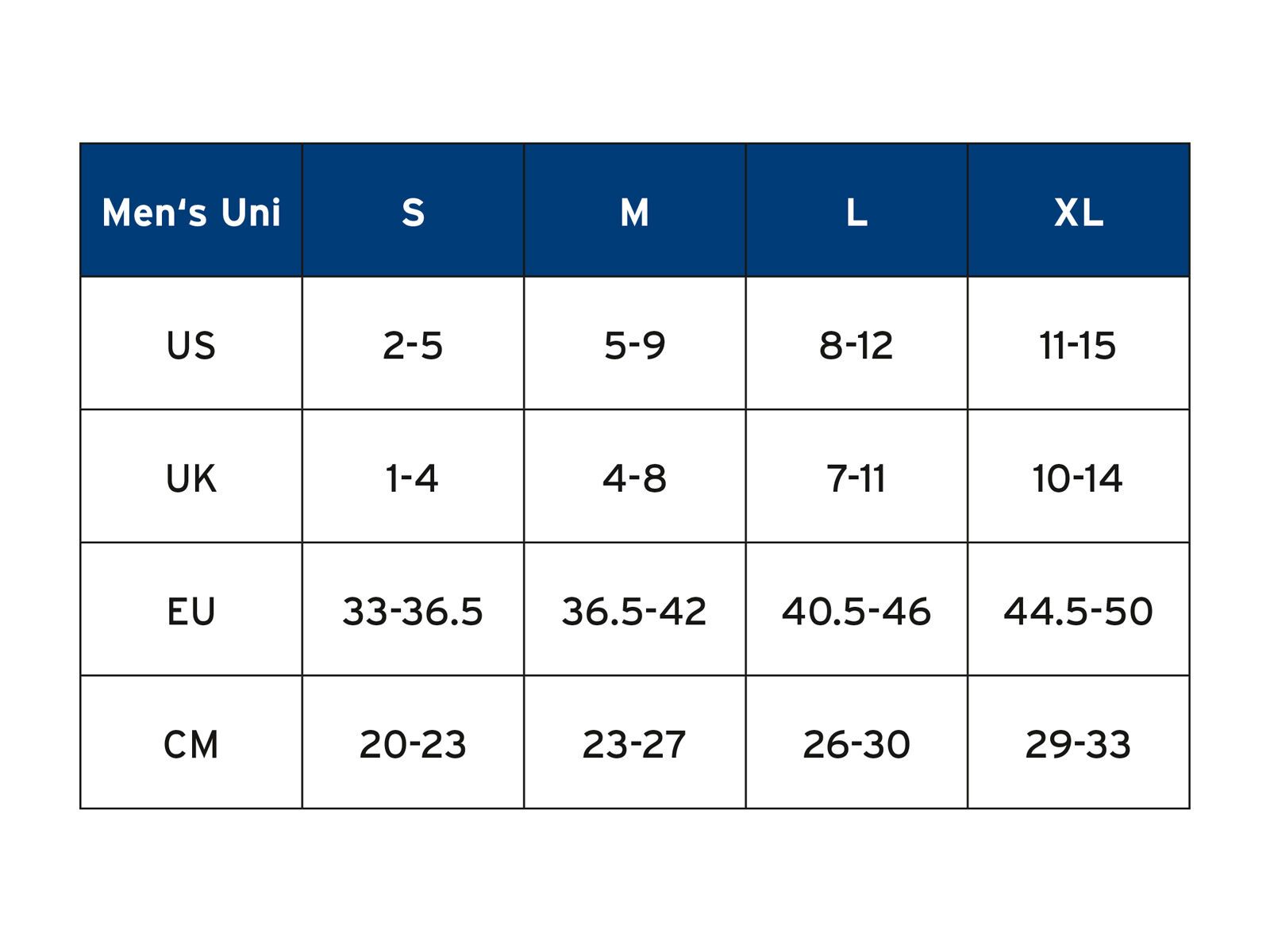This screenshot has height=952, width=1270.
Task: Select the S size column header
Action: coord(413,212)
